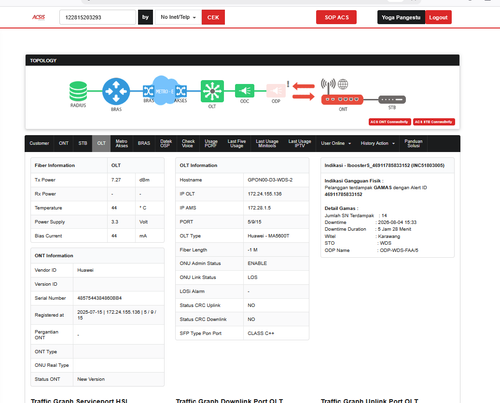Click the Registered at value 2025-07-15
500x403 pixels.
click(x=90, y=312)
